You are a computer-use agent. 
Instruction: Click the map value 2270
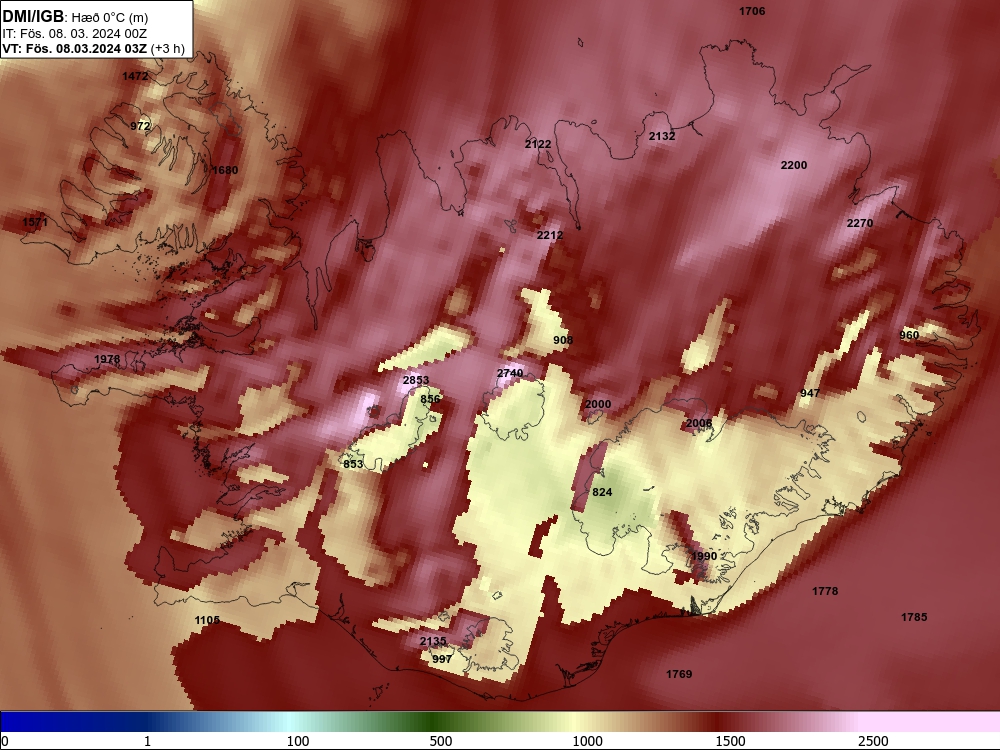(860, 223)
